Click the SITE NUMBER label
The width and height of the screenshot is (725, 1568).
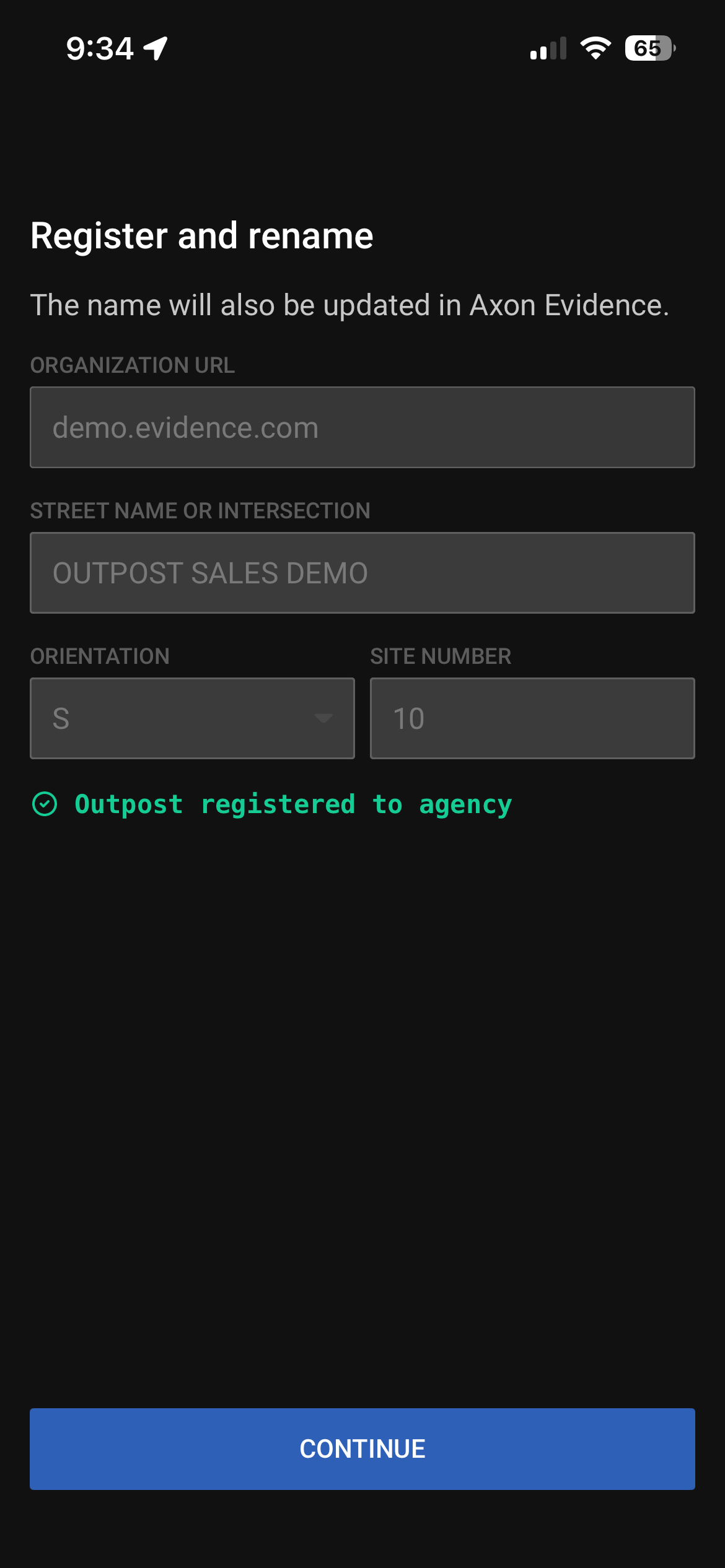tap(441, 656)
